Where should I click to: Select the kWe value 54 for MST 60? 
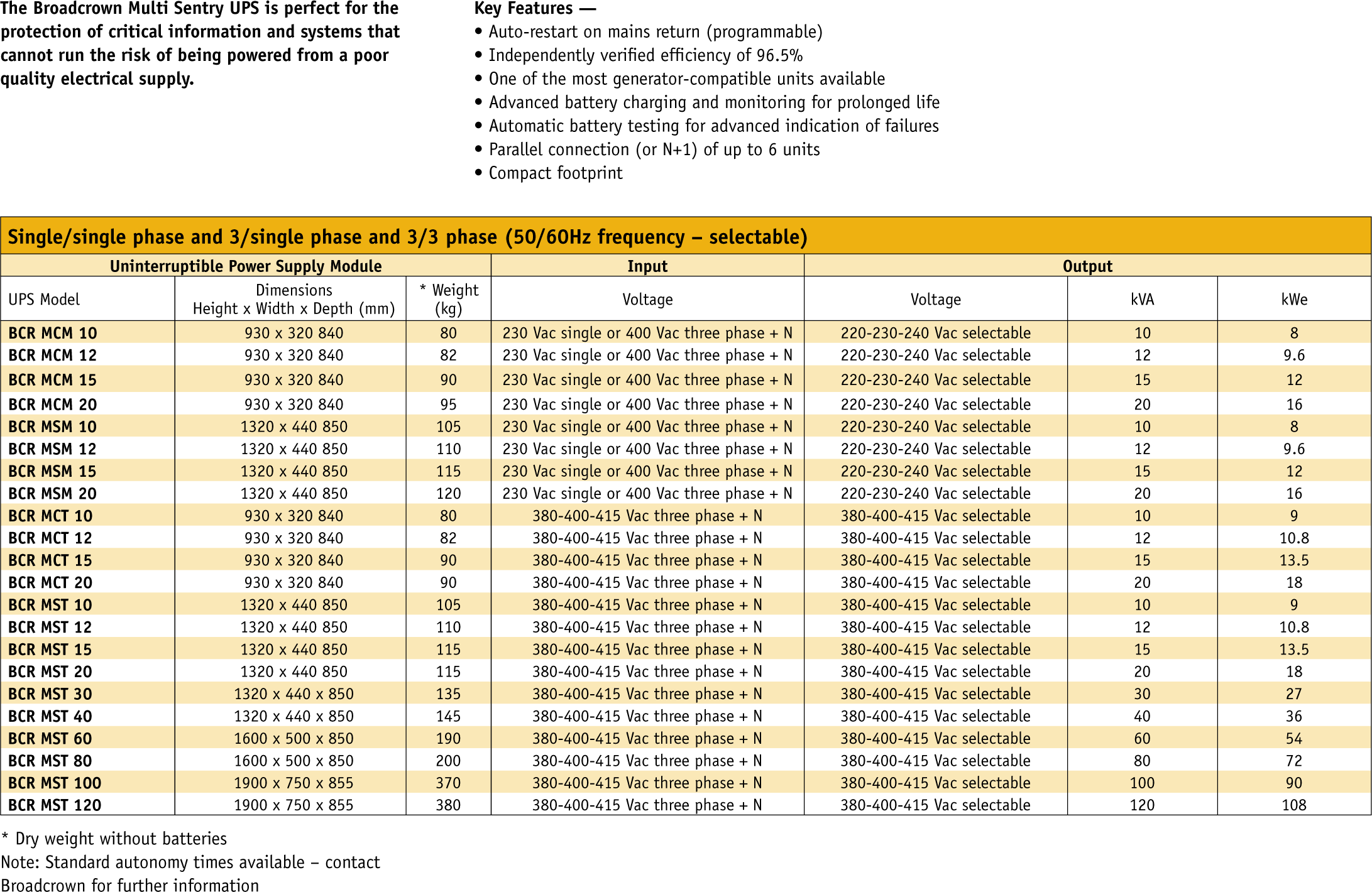click(x=1294, y=739)
